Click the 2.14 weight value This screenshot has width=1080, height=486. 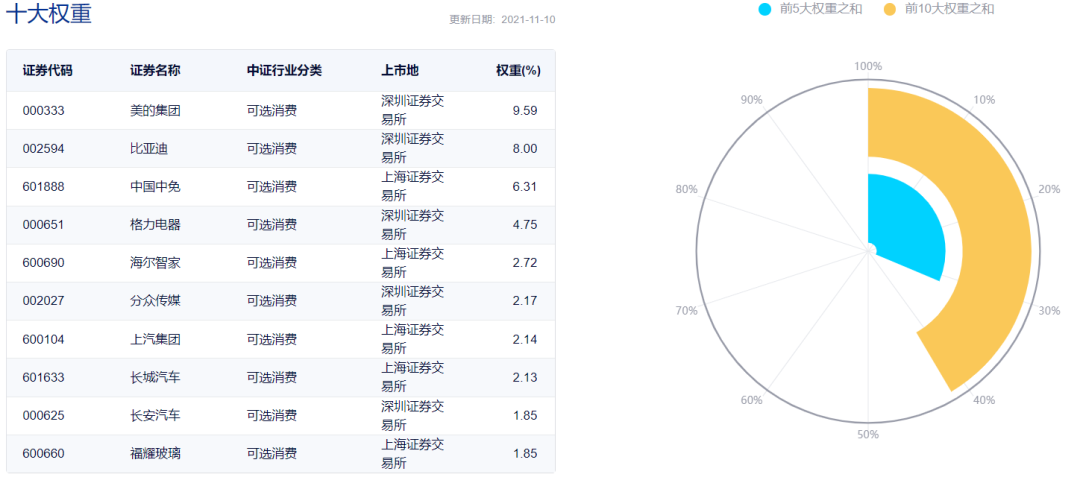525,339
